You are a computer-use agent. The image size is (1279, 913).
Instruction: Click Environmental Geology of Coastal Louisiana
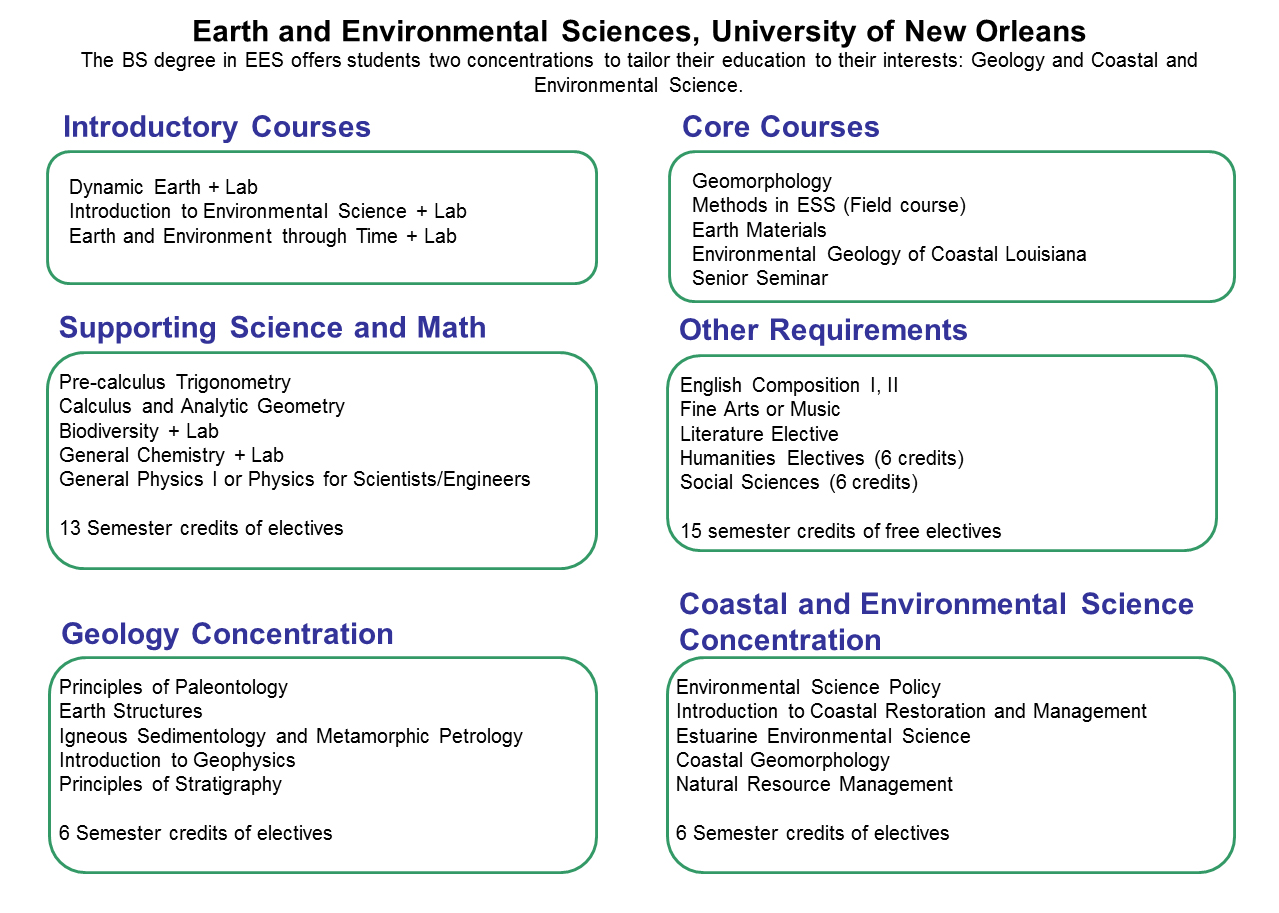click(x=888, y=254)
